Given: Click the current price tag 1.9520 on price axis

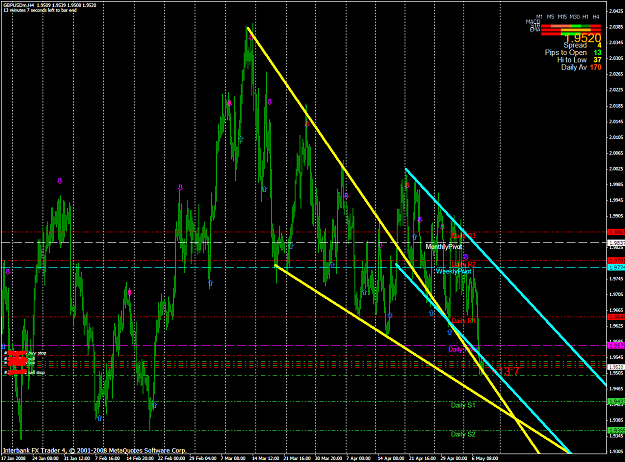Looking at the screenshot, I should point(616,367).
